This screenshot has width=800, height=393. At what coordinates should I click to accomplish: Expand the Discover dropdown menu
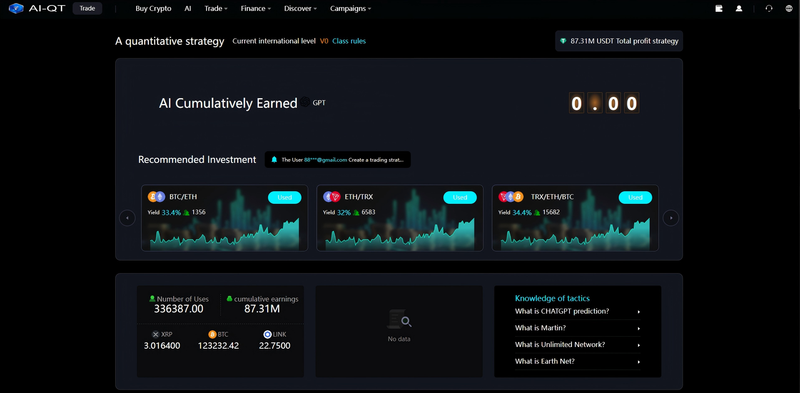(301, 9)
